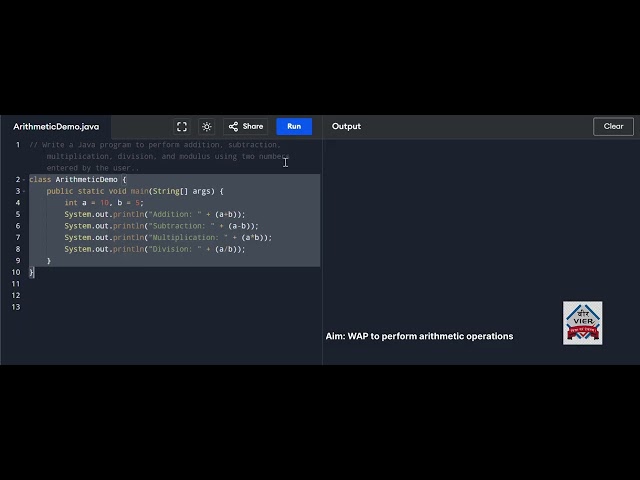The image size is (640, 480).
Task: Click the int a = 10 declaration line
Action: pos(104,203)
